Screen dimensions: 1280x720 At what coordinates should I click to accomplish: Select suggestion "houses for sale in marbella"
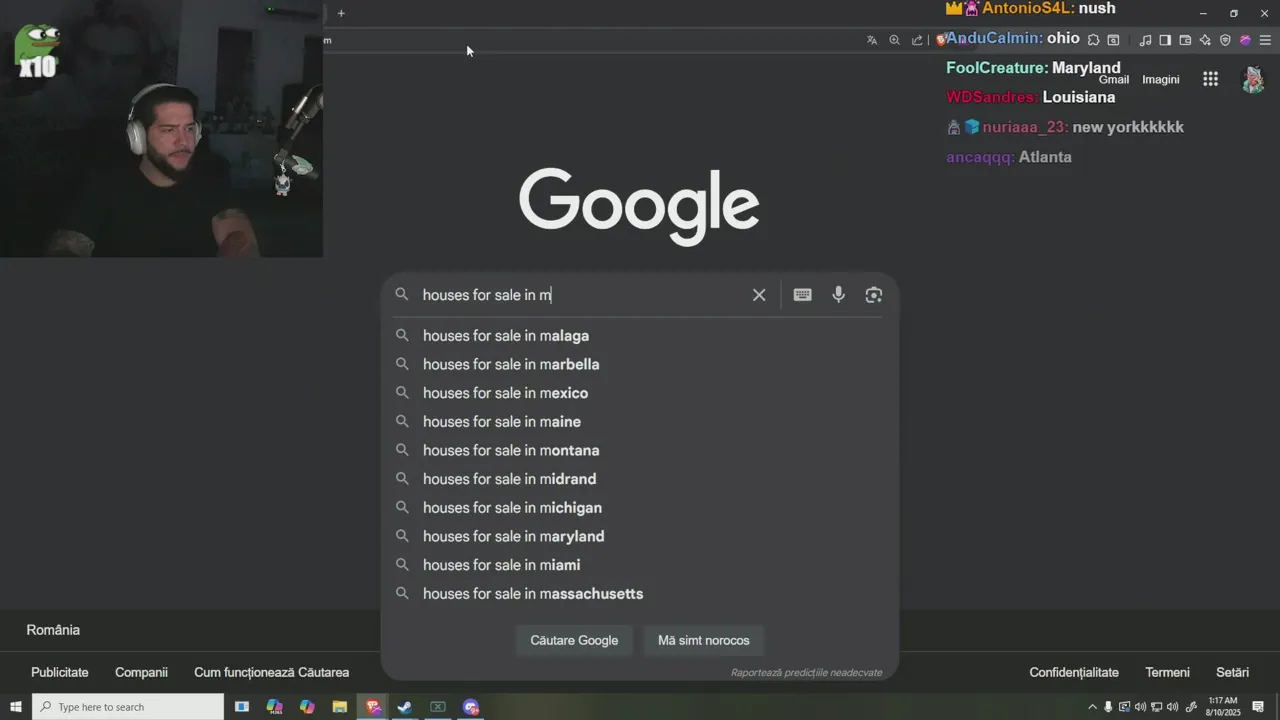click(x=640, y=364)
